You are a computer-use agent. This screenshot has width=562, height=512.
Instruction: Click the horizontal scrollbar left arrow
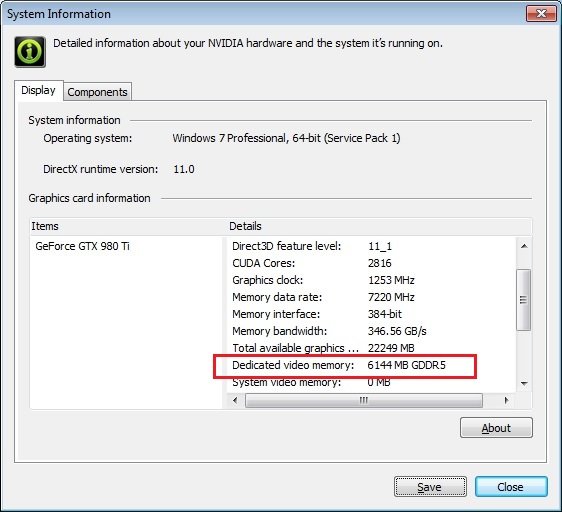point(235,400)
